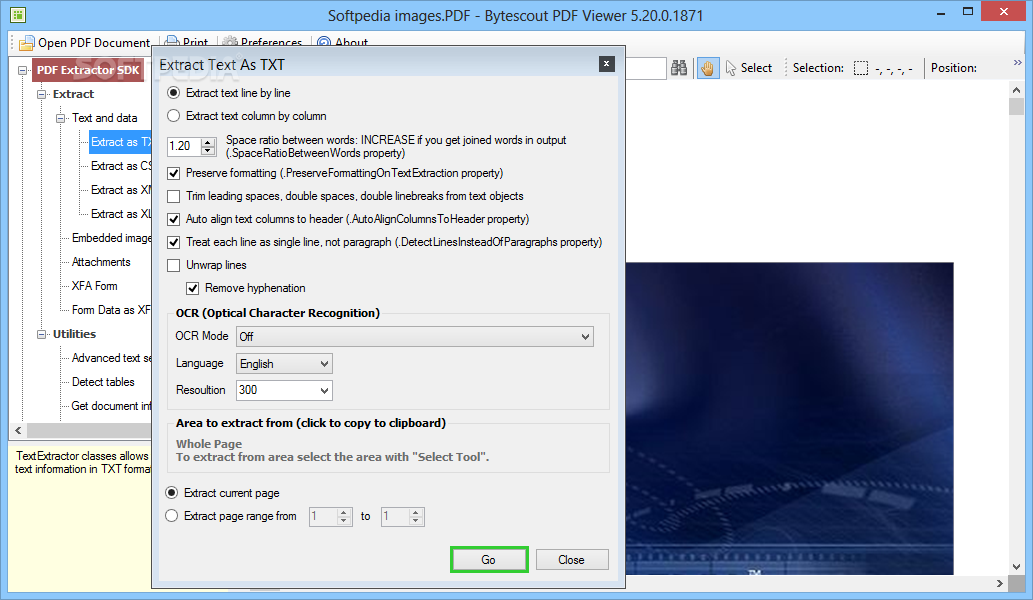This screenshot has width=1033, height=600.
Task: Minimize the PDF Viewer window
Action: 941,12
